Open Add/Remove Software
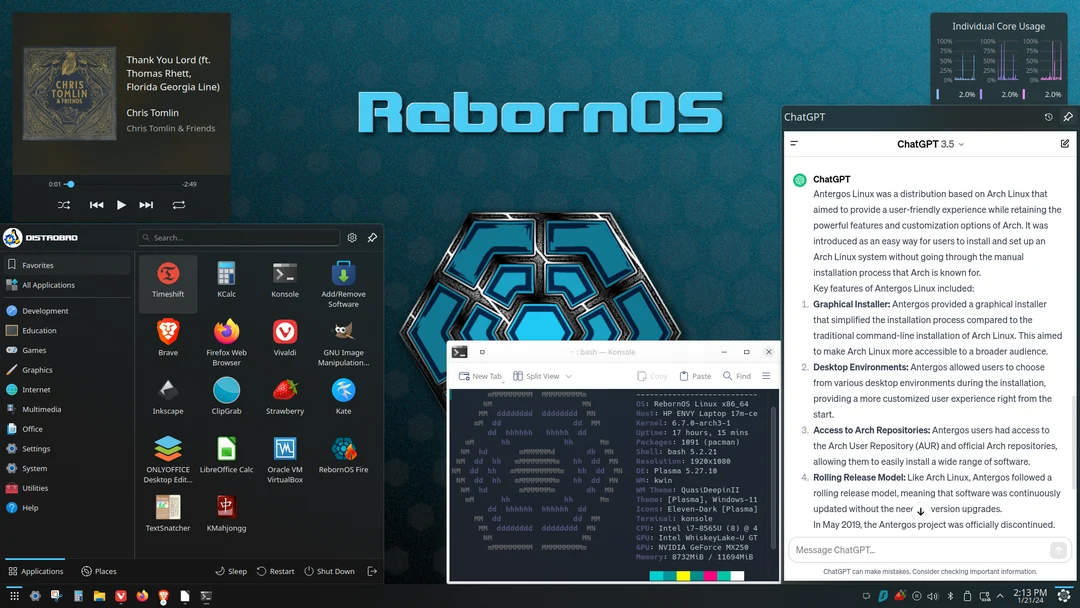This screenshot has height=608, width=1080. (343, 274)
